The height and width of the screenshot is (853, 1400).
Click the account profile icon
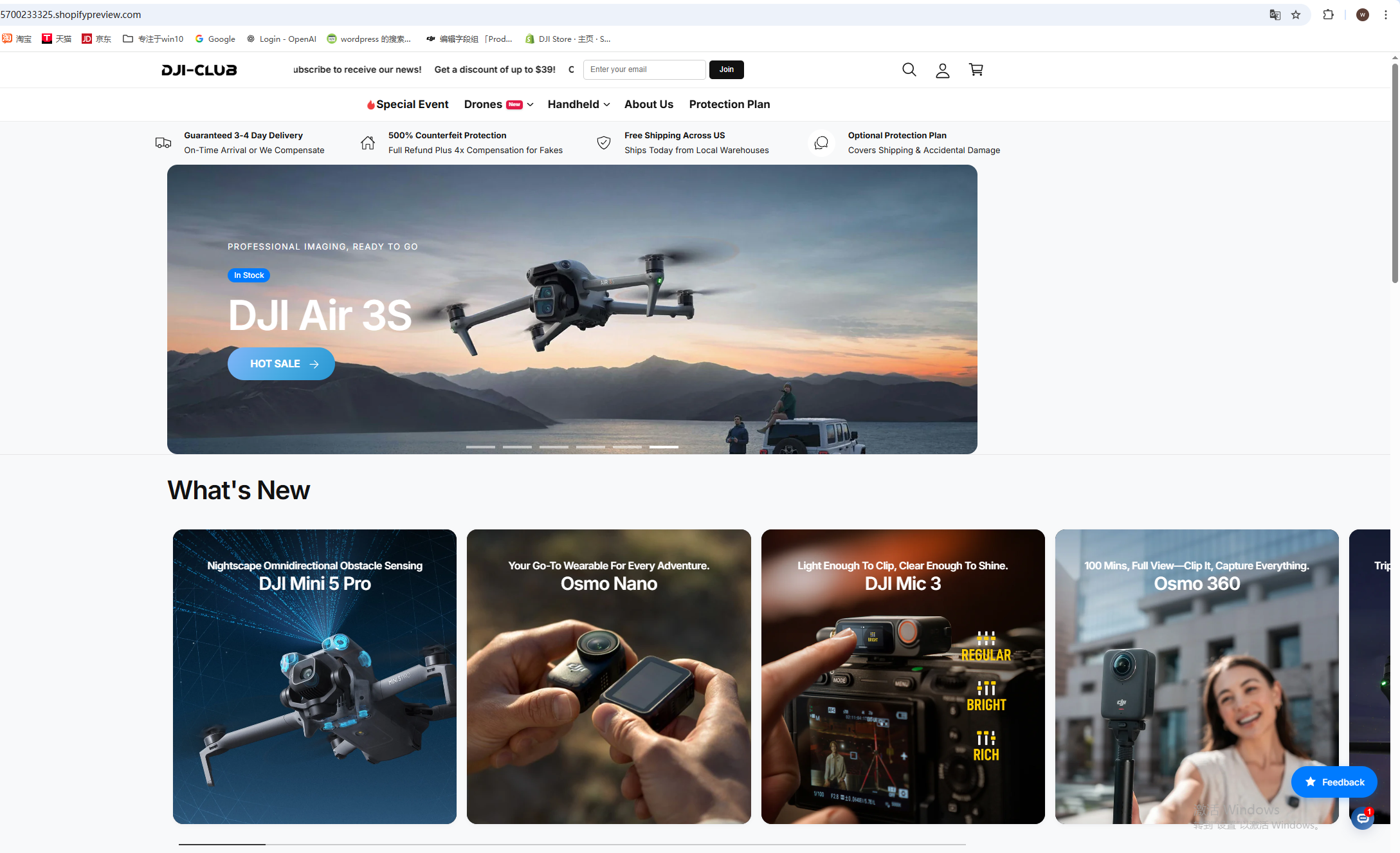942,70
